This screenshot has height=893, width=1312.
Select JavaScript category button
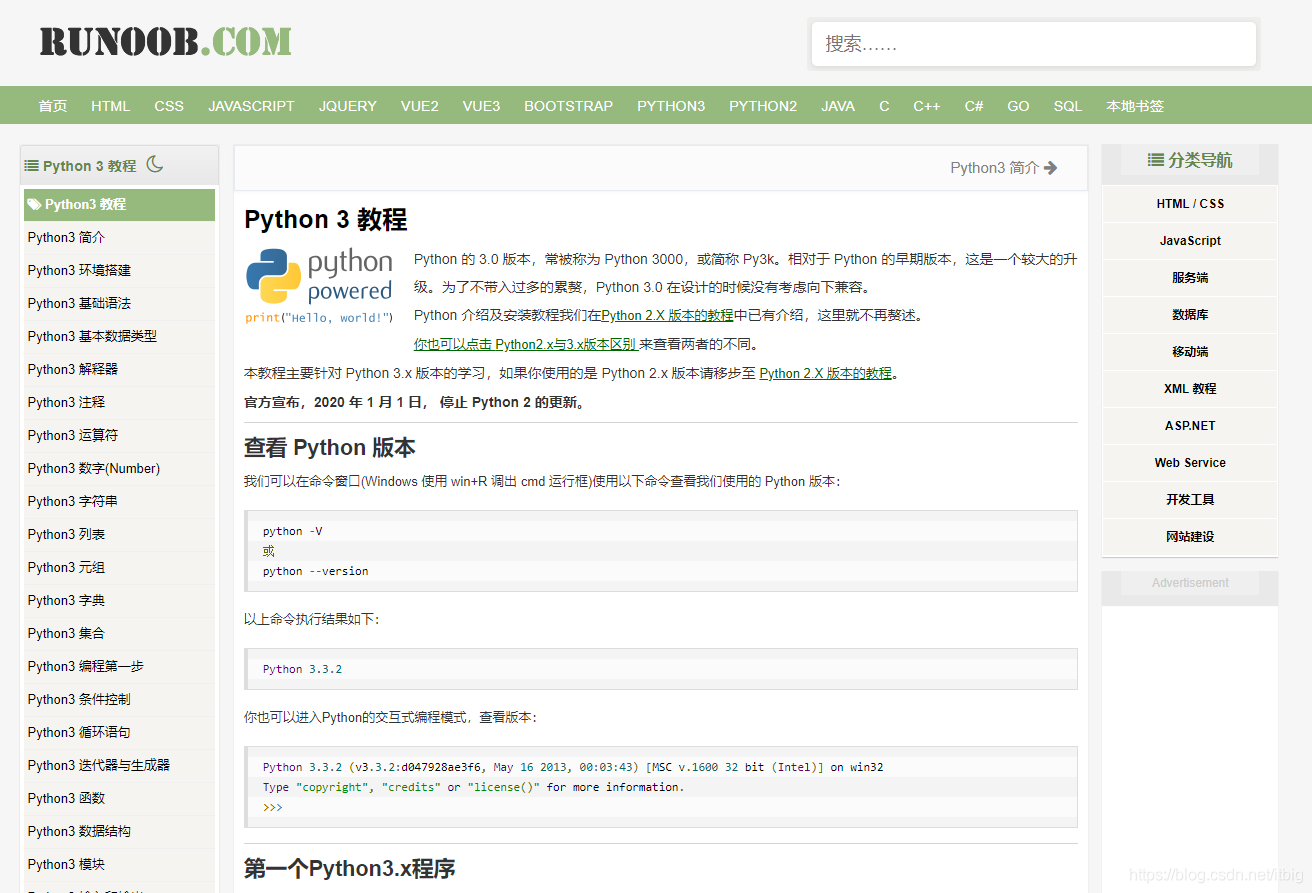tap(1190, 241)
